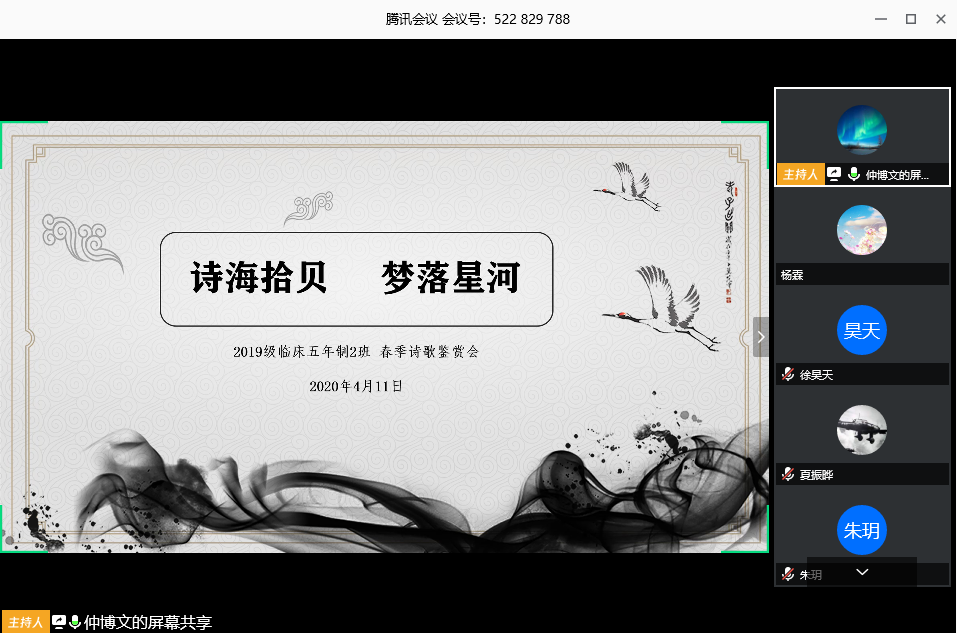Click the blue 朱玥 avatar circle

pos(861,530)
